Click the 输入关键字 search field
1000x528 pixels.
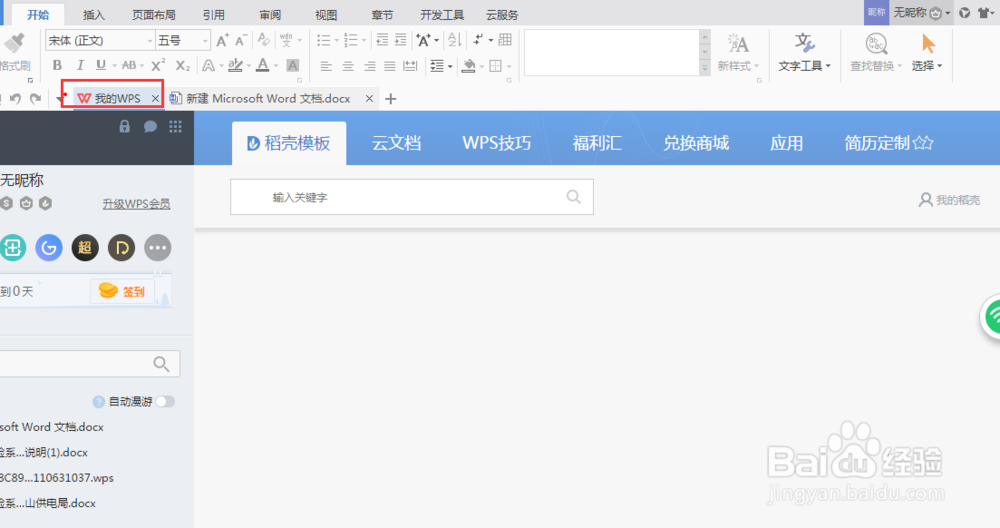pyautogui.click(x=412, y=197)
